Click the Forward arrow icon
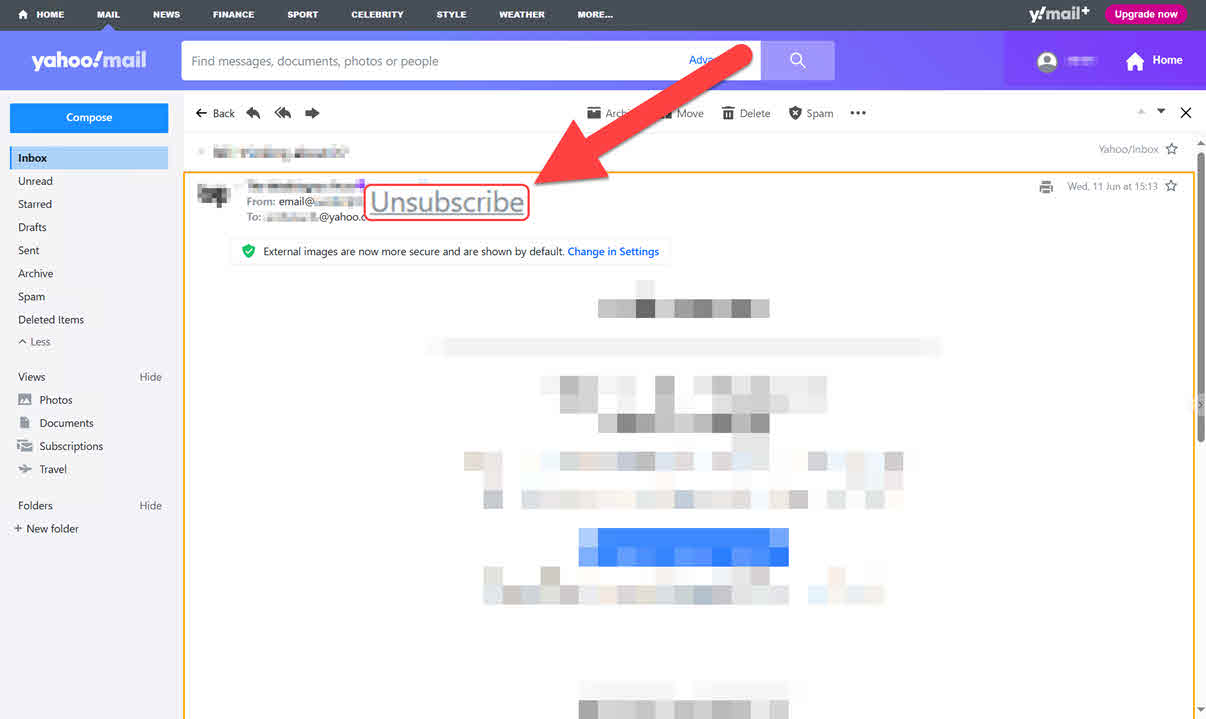Screen dimensions: 1206x719 point(312,113)
